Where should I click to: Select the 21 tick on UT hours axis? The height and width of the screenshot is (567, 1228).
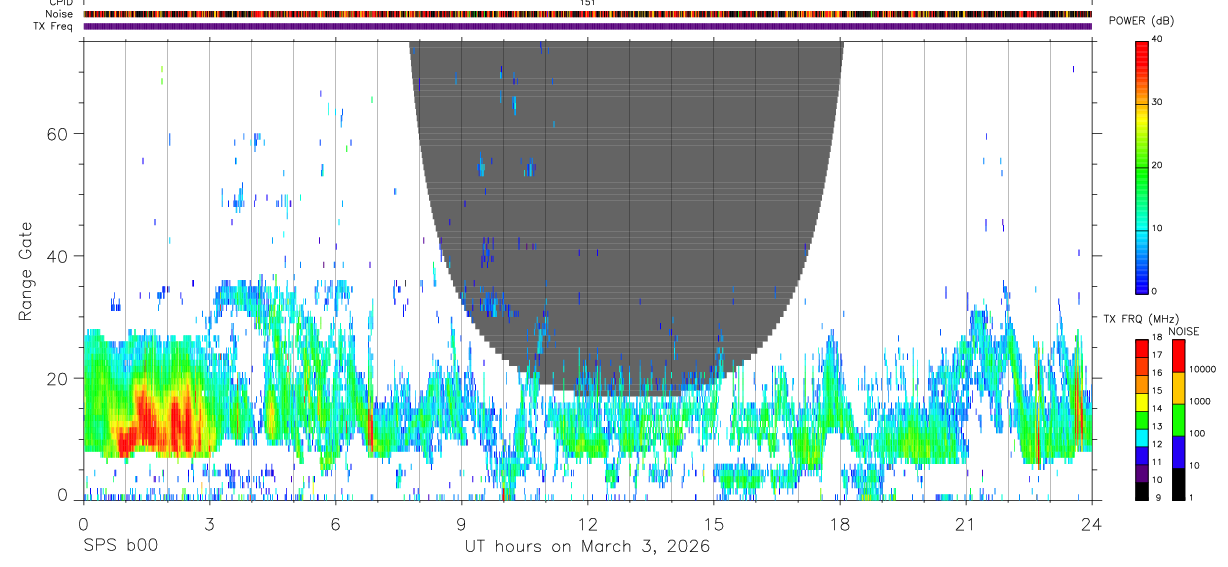[966, 523]
